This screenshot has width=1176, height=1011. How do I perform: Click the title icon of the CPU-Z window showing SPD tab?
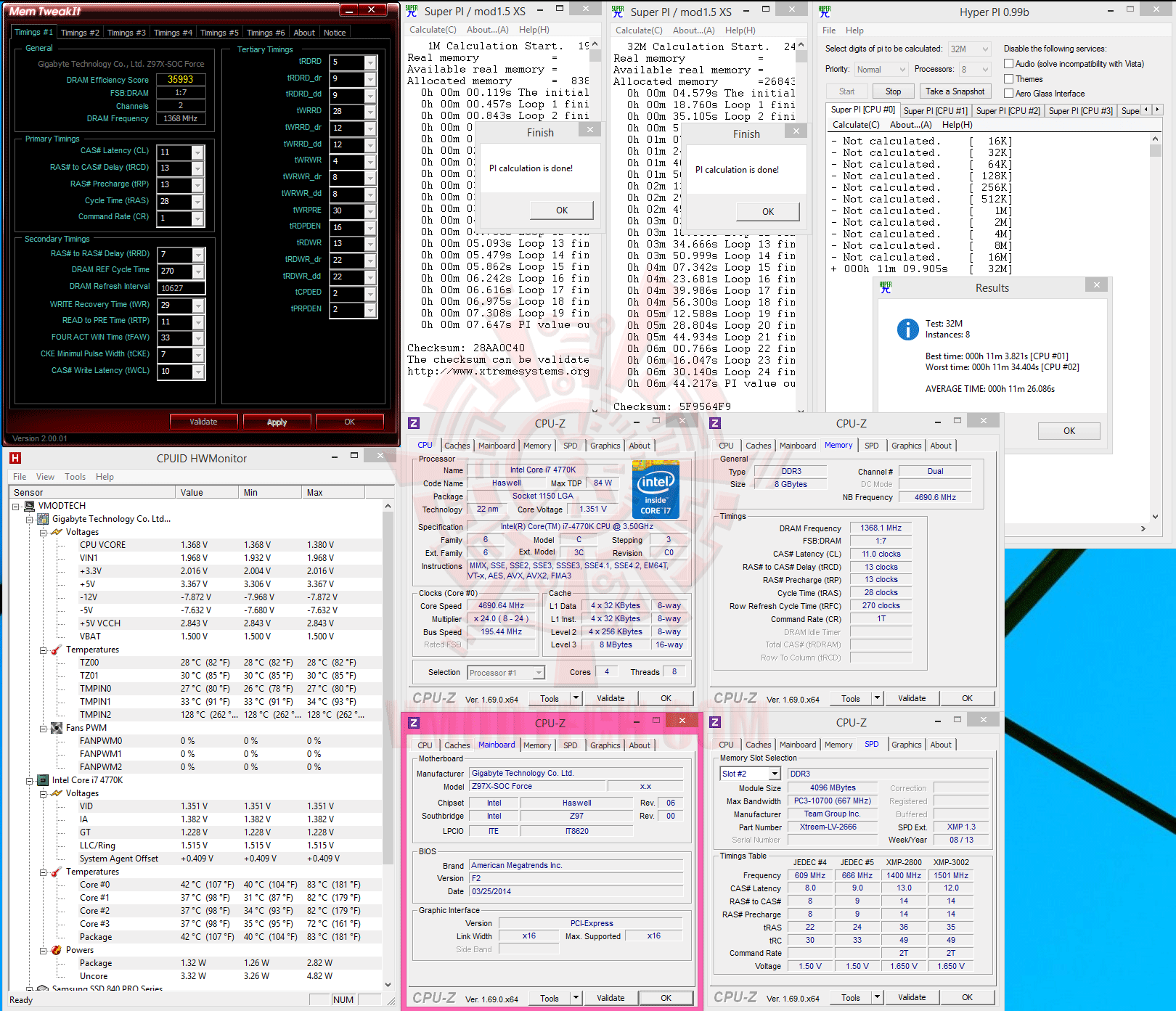coord(715,722)
